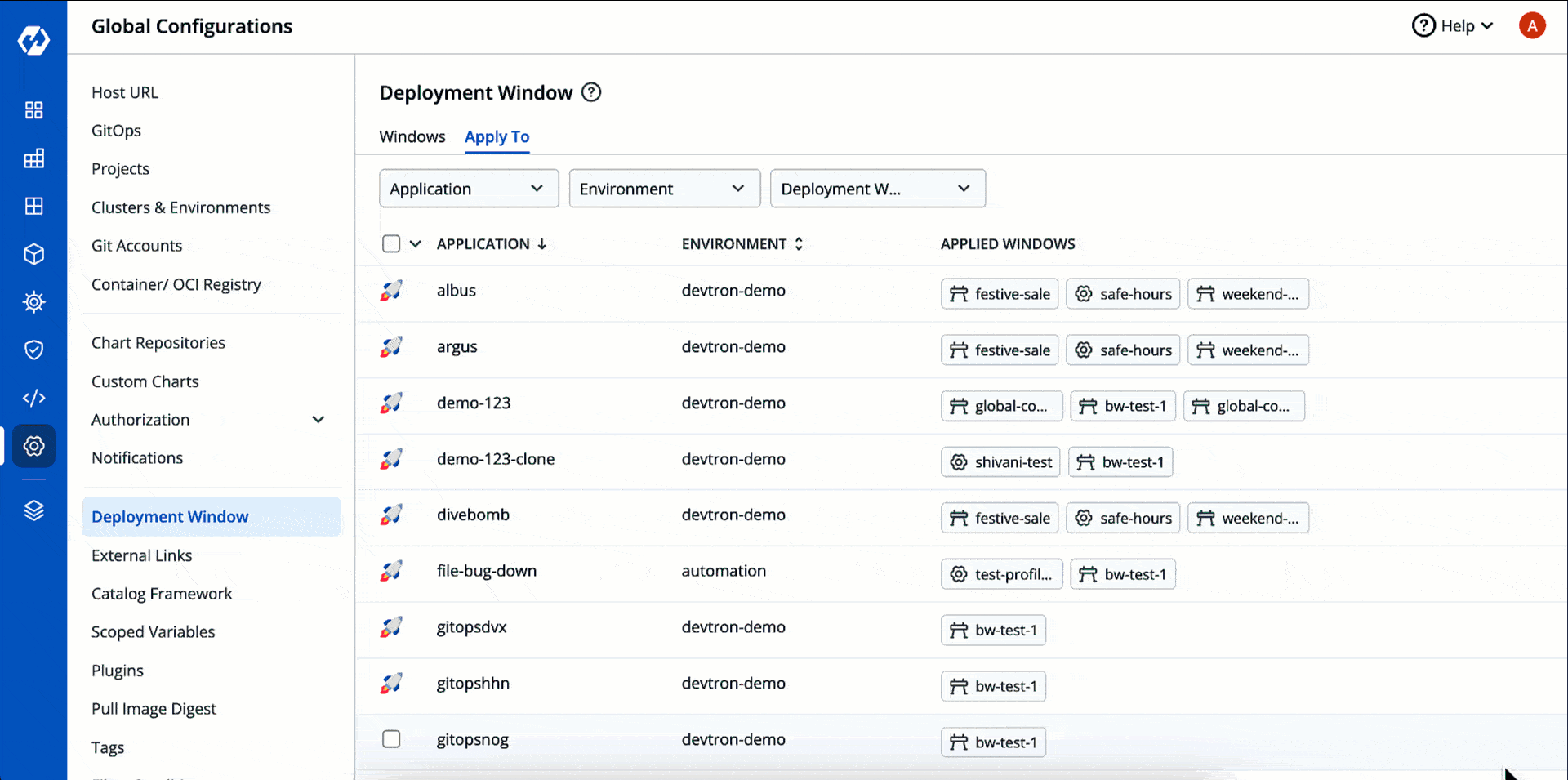The width and height of the screenshot is (1568, 780).
Task: Open the Resource Browser code icon
Action: 33,398
